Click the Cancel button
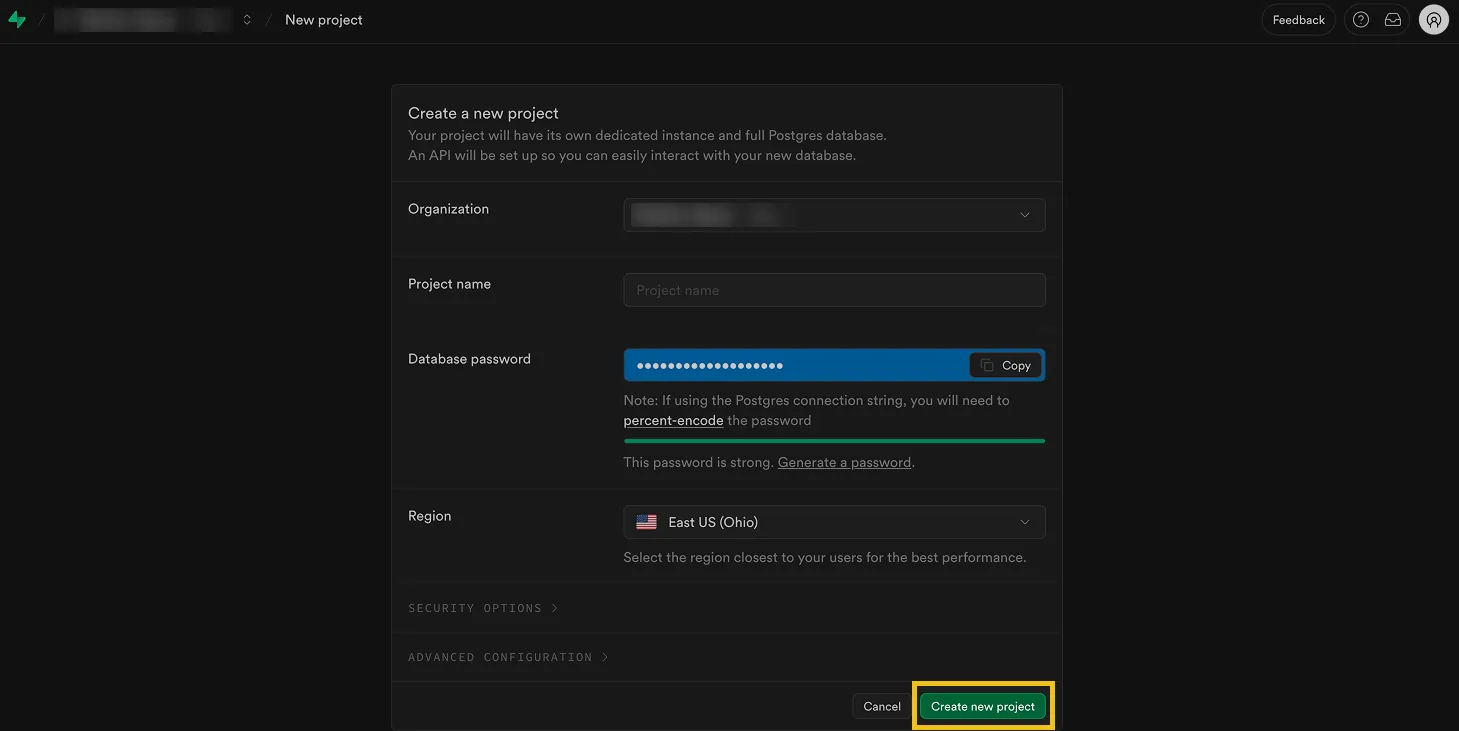 tap(882, 706)
